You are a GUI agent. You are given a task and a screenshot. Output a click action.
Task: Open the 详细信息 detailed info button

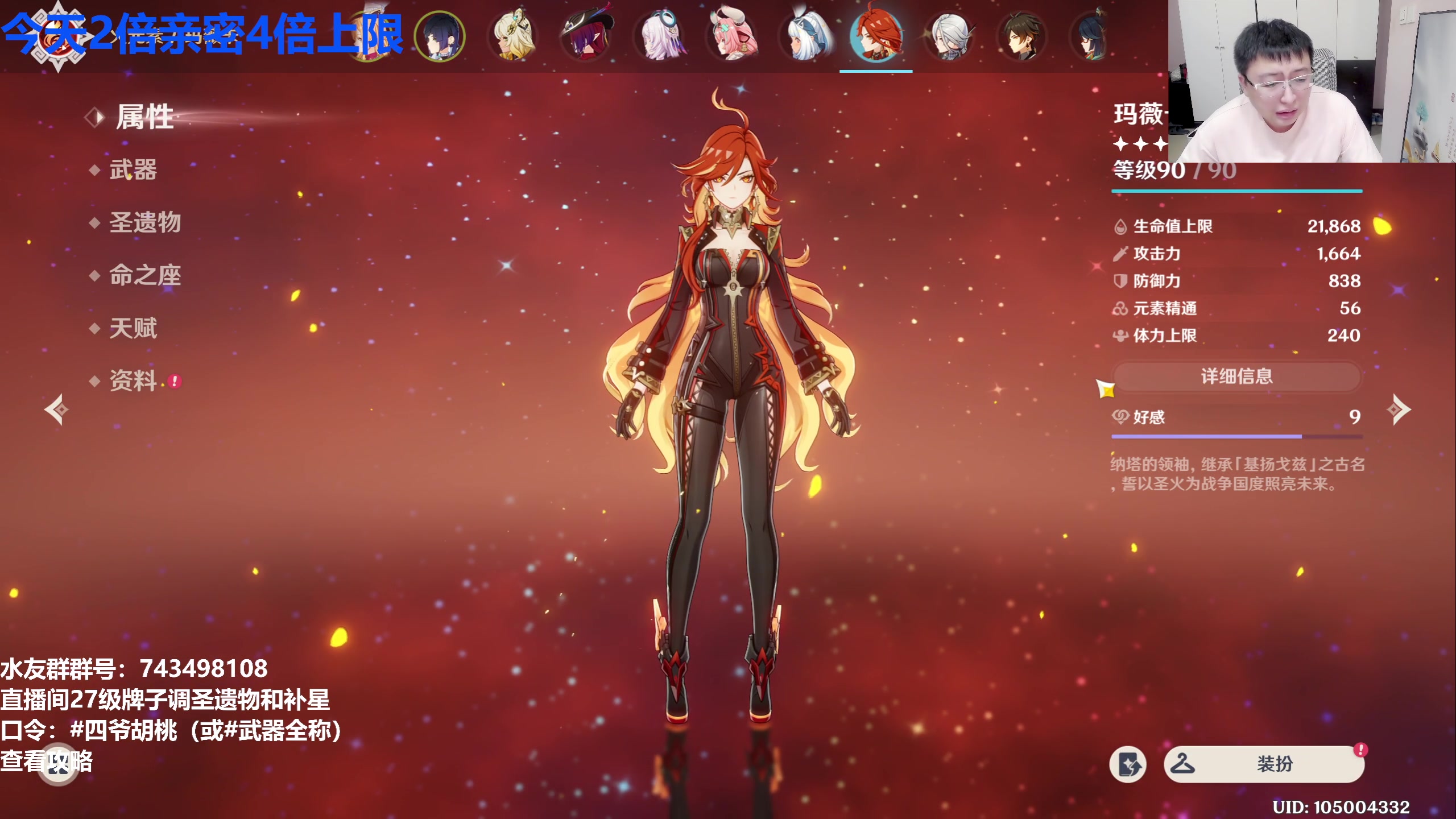click(x=1236, y=376)
